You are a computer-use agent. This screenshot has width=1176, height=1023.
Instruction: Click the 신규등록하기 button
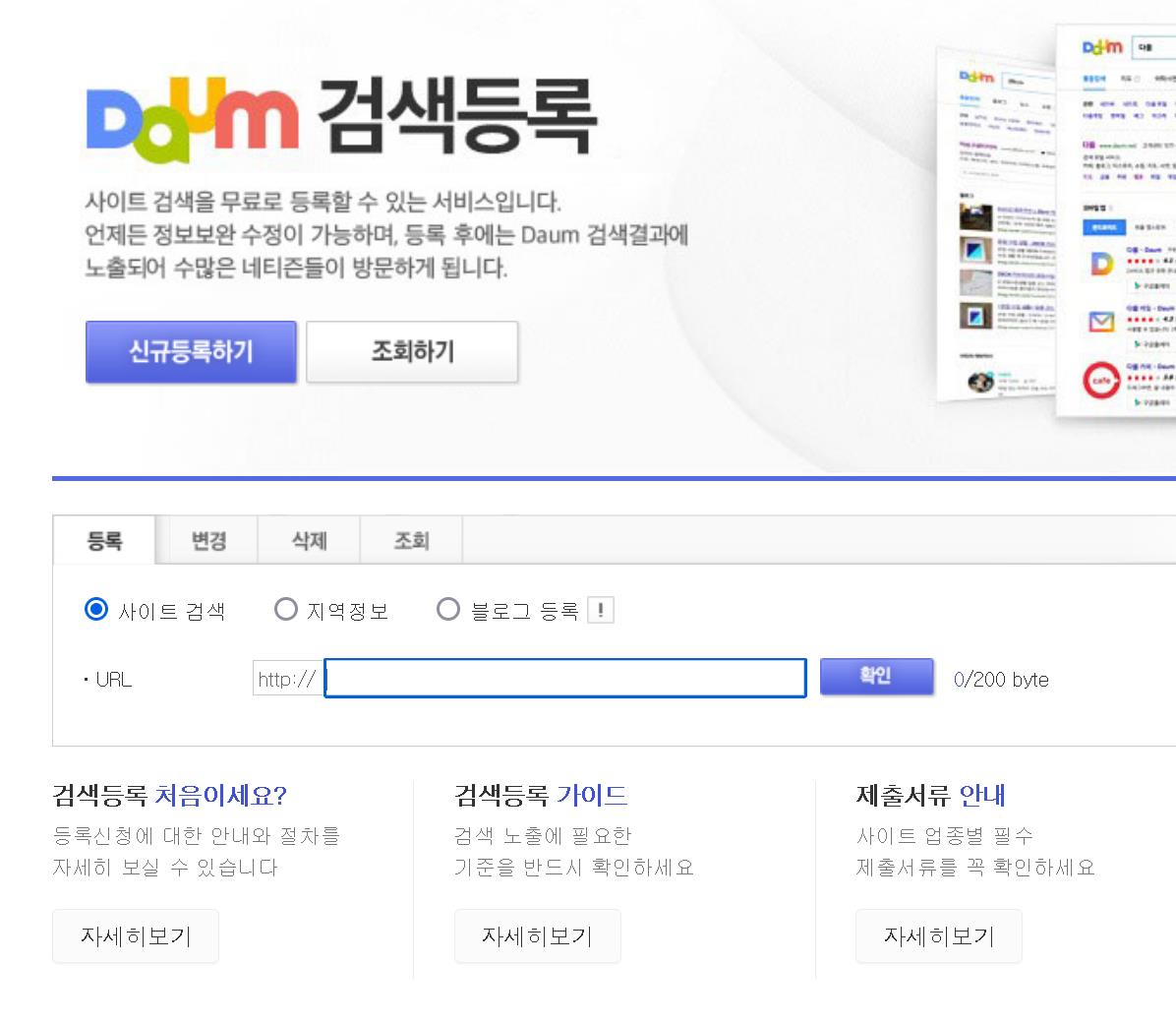pyautogui.click(x=192, y=352)
